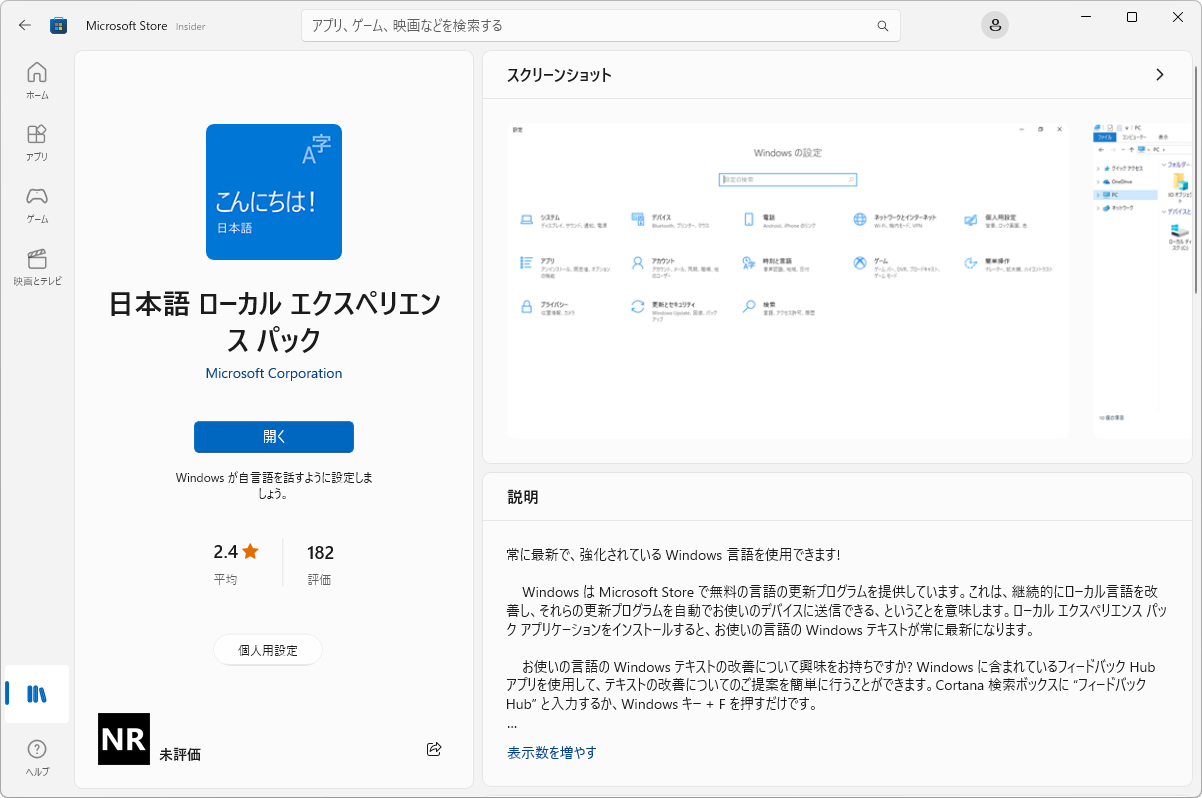
Task: Click the search magnifier icon
Action: 882,25
